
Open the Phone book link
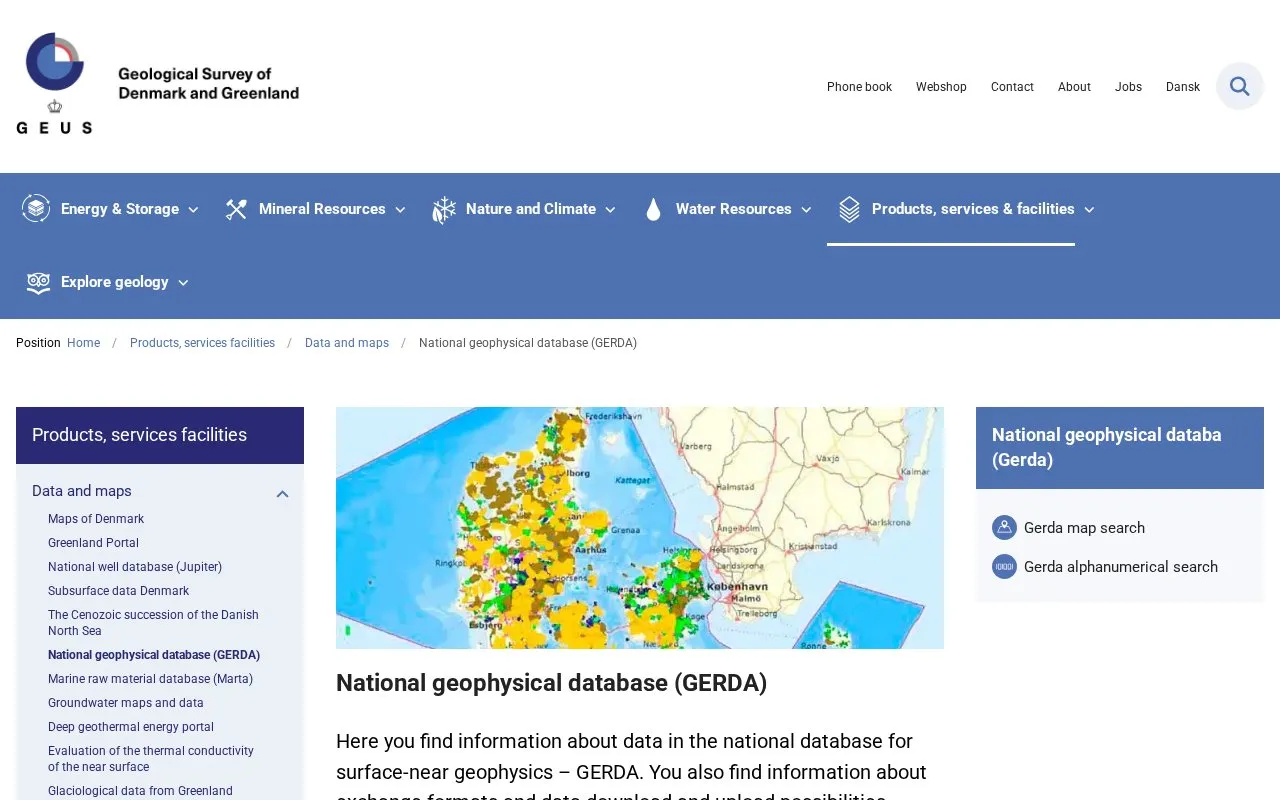(859, 87)
